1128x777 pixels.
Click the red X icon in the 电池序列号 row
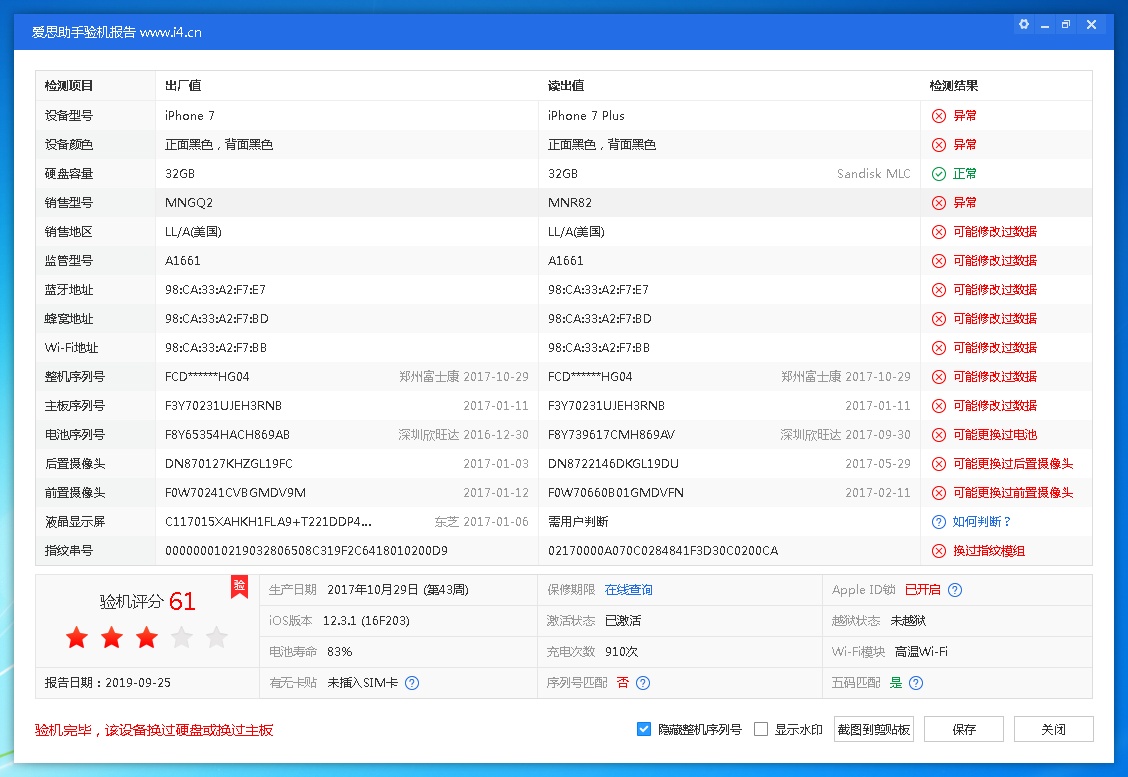(x=939, y=435)
